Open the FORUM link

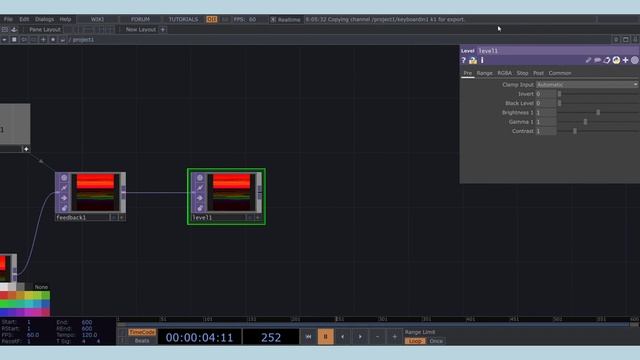(x=140, y=19)
